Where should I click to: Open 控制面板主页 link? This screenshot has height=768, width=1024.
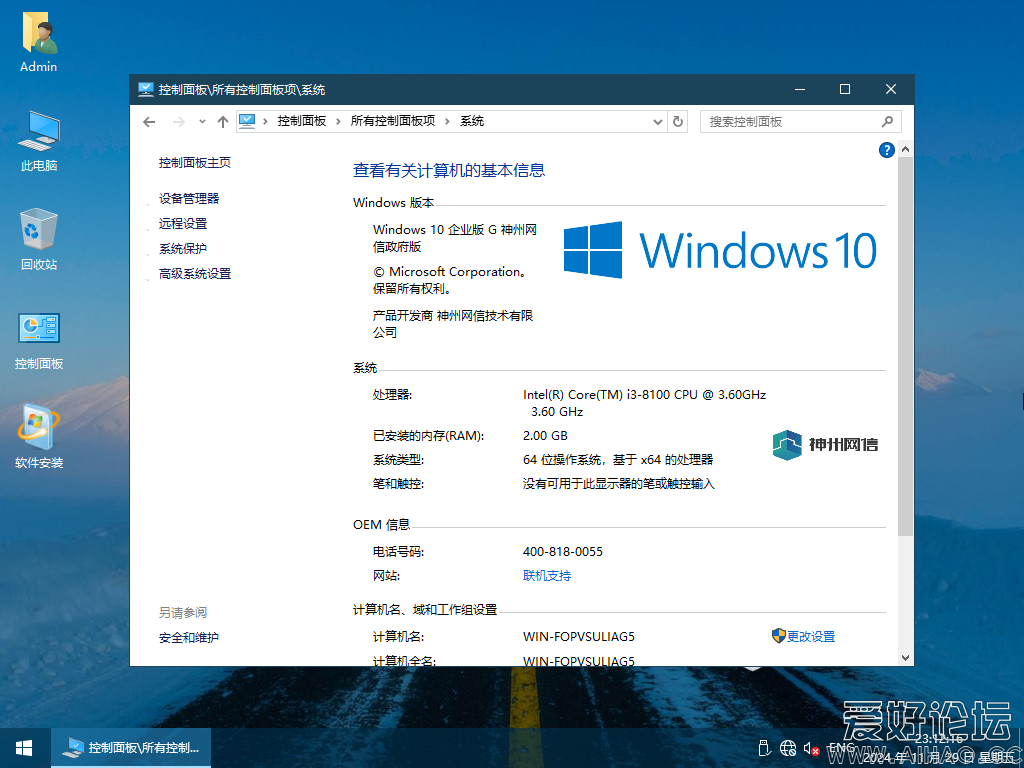[x=195, y=163]
